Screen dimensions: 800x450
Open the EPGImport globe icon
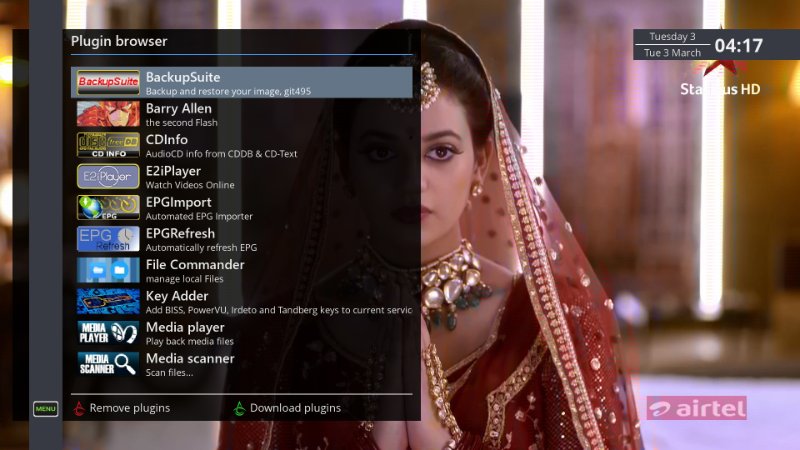coord(108,208)
